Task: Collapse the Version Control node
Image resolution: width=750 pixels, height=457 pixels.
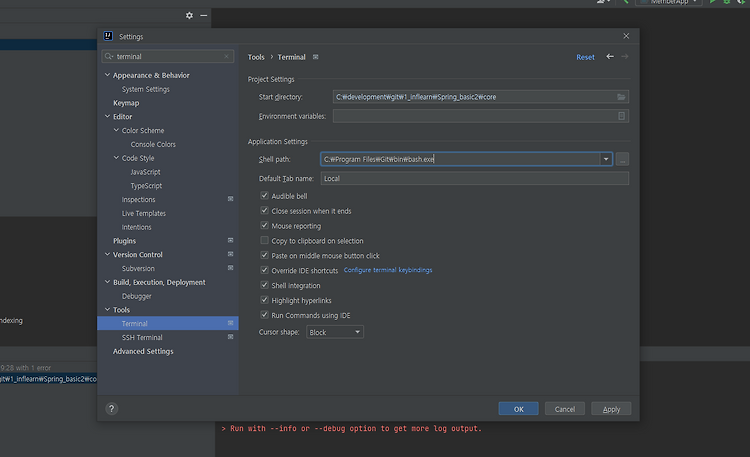Action: click(107, 254)
